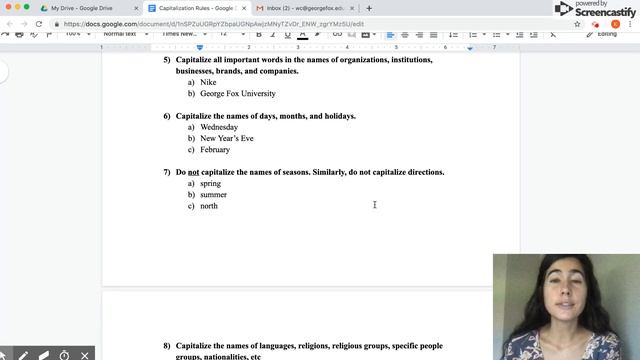Click the browser back arrow

[x=10, y=24]
